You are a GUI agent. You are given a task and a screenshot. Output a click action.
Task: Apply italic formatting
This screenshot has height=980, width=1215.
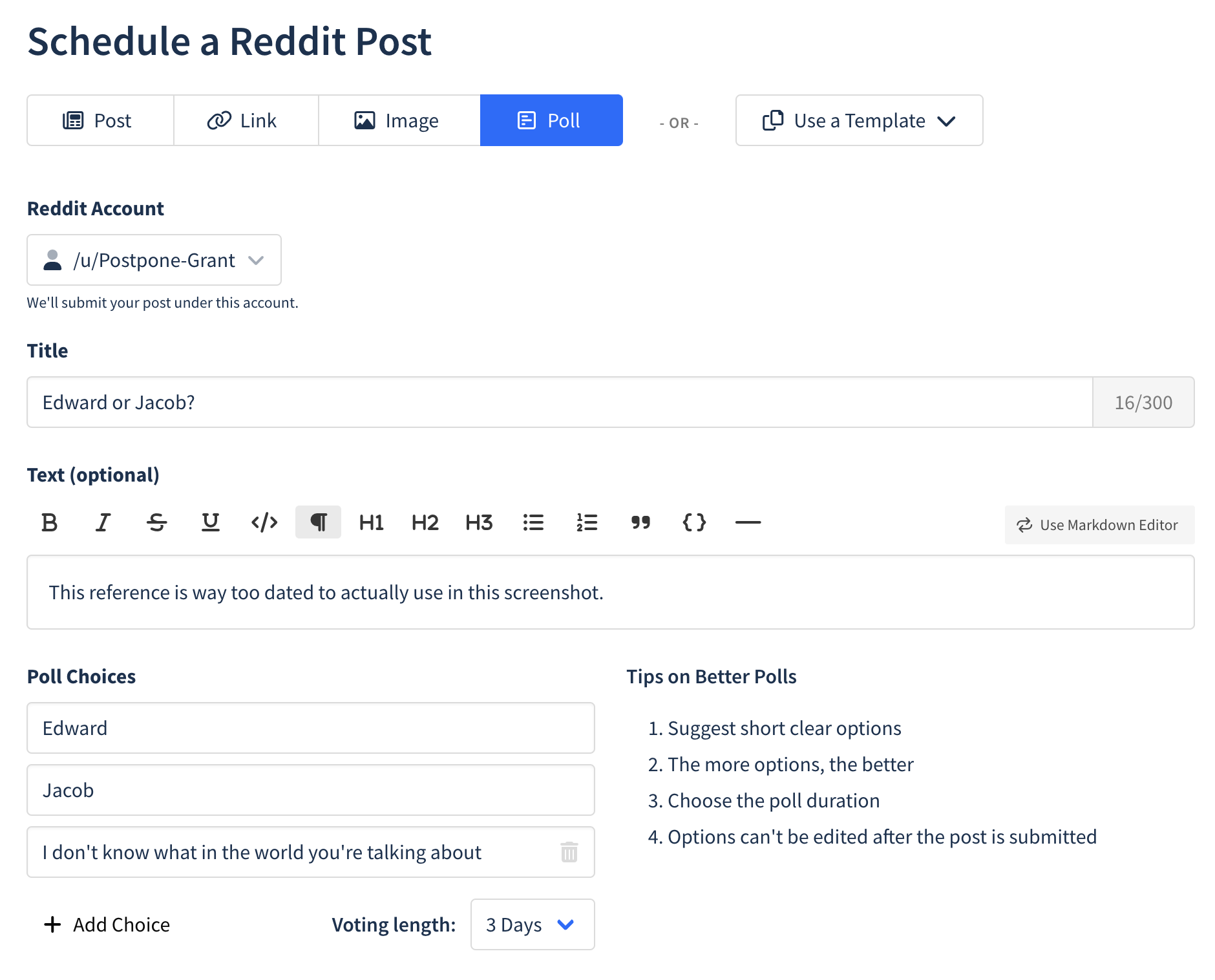click(x=103, y=522)
